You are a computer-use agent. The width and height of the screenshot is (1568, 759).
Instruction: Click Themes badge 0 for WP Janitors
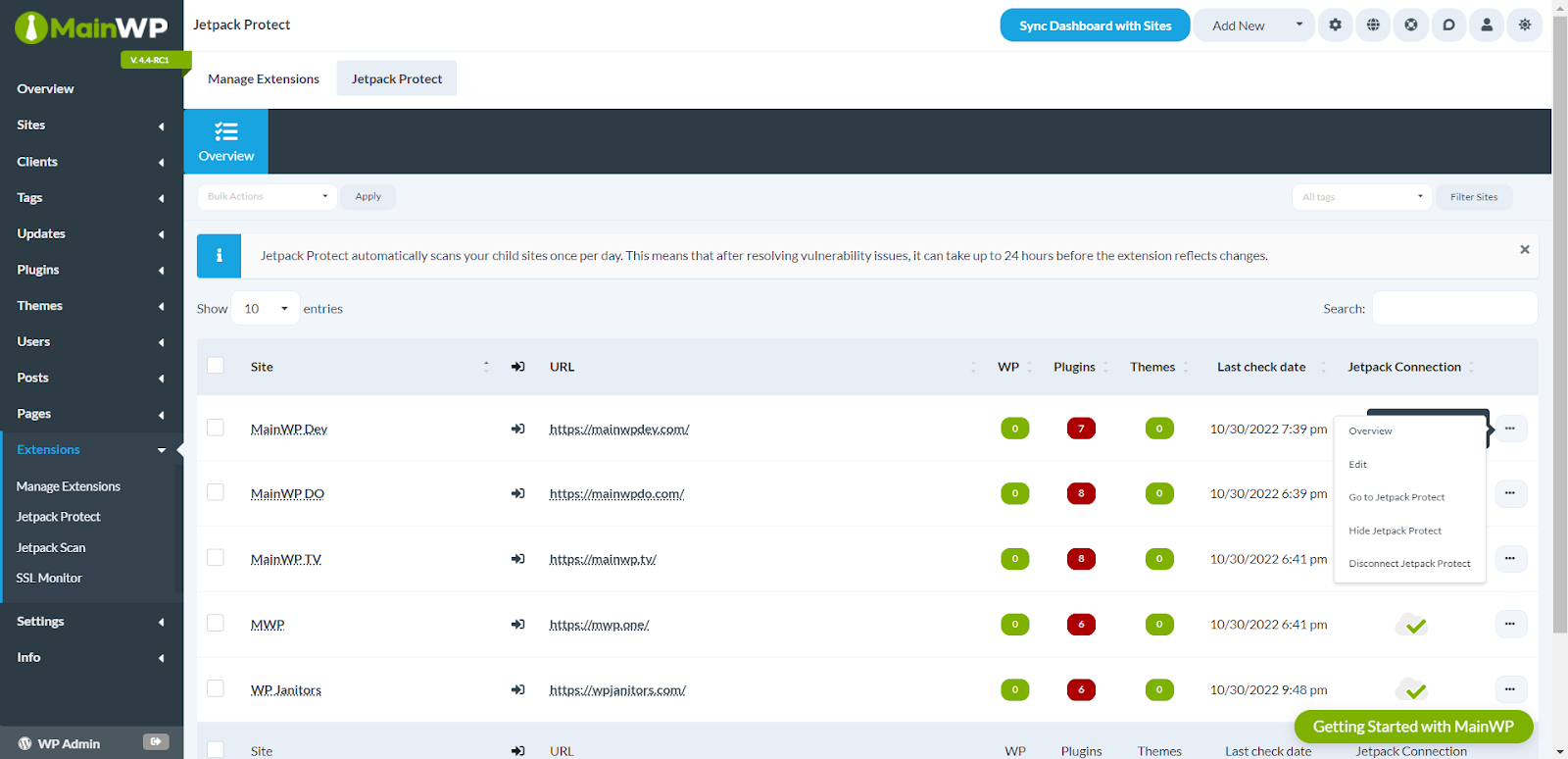tap(1159, 689)
